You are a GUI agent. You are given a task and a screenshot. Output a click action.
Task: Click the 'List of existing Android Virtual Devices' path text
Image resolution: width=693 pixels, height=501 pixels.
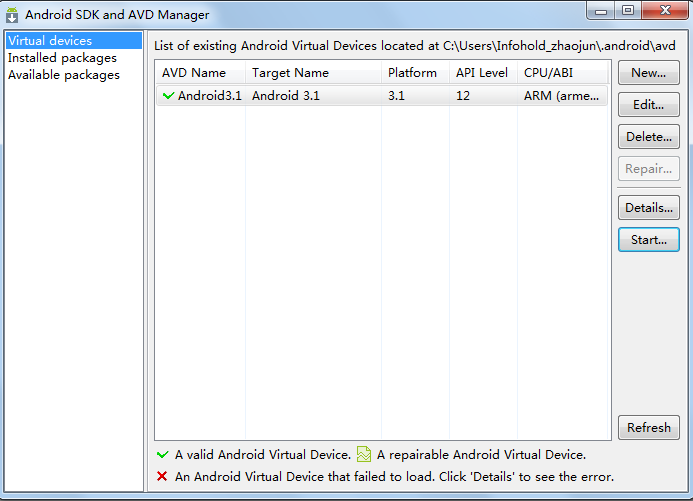tap(415, 46)
